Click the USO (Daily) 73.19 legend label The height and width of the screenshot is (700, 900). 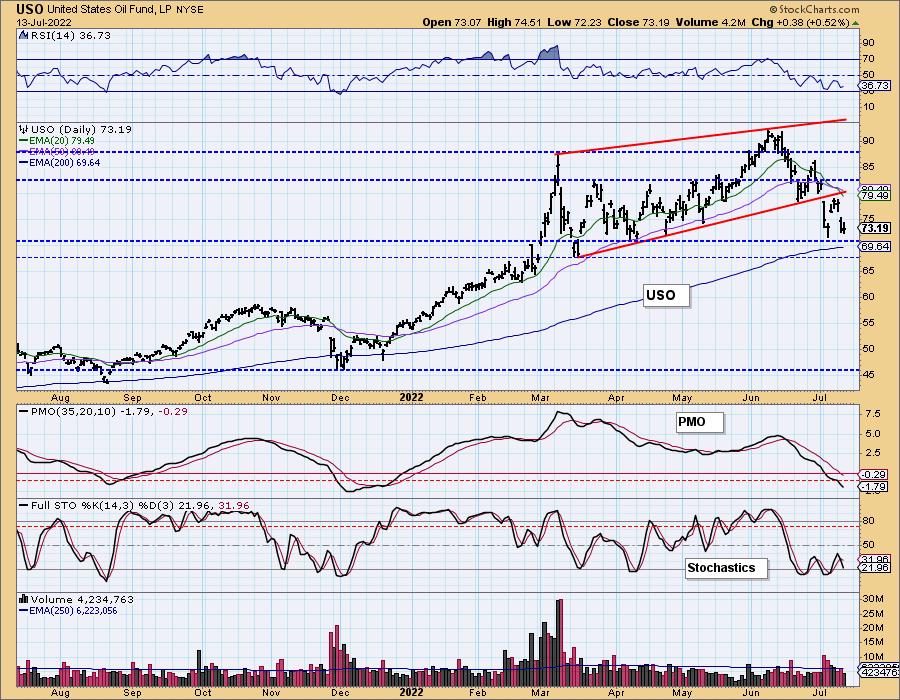point(81,129)
